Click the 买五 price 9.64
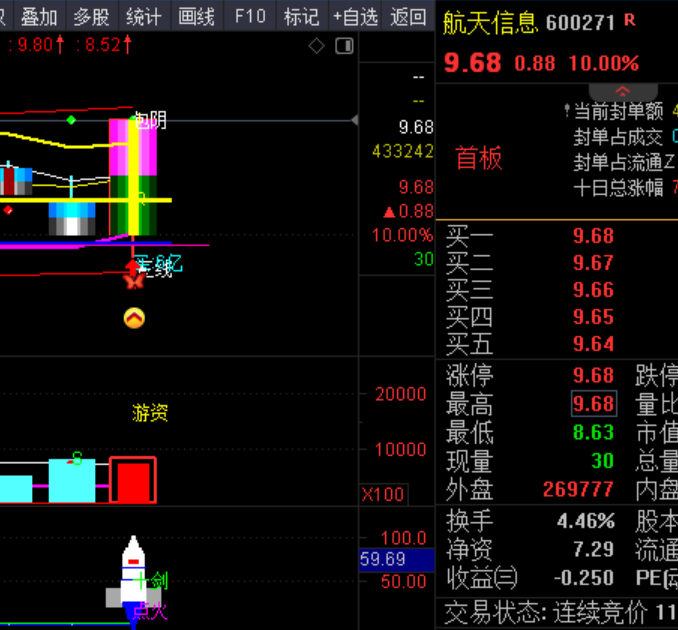 593,344
